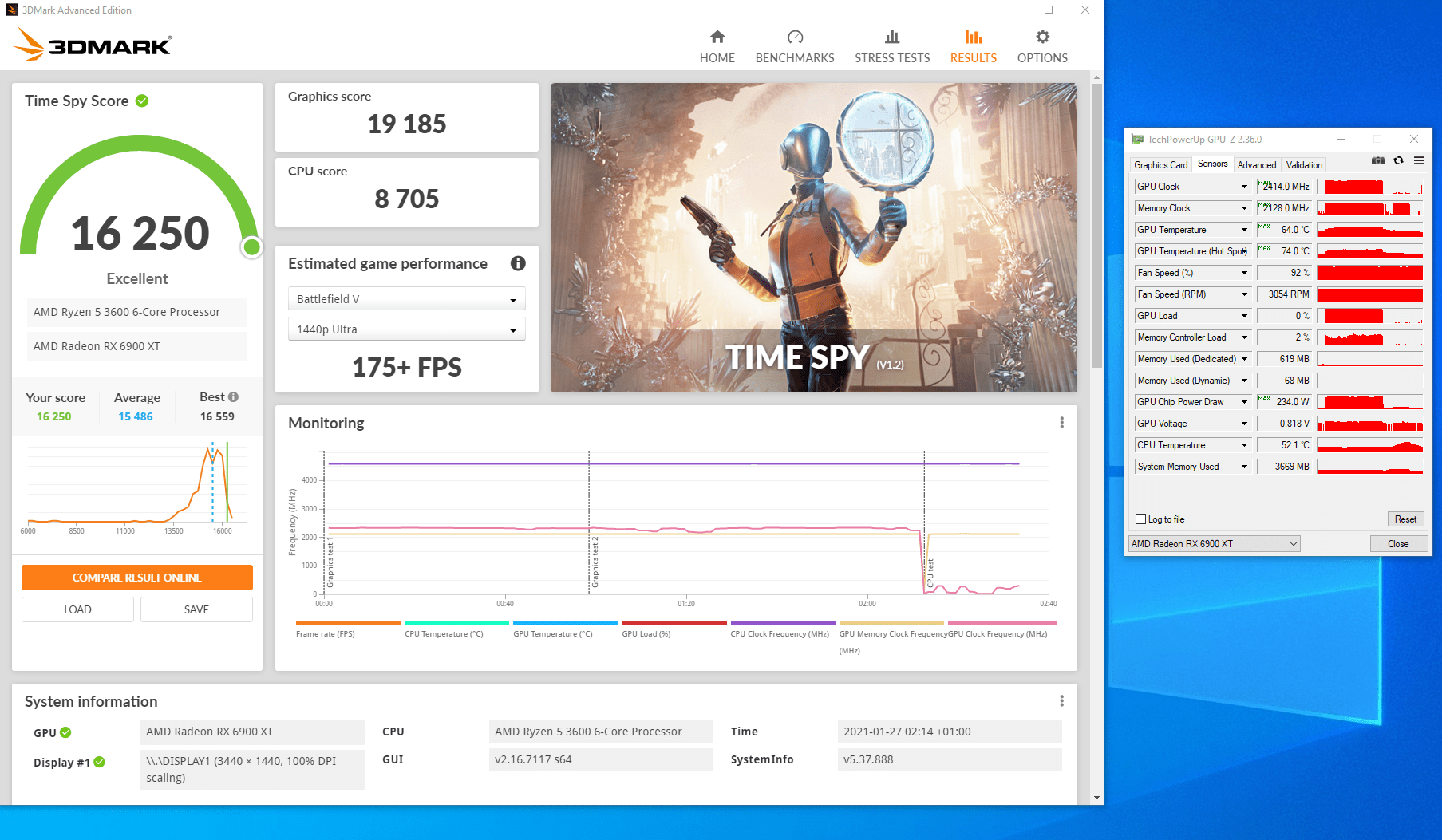Click the GPU-Z title bar app icon
1442x840 pixels.
(x=1137, y=139)
